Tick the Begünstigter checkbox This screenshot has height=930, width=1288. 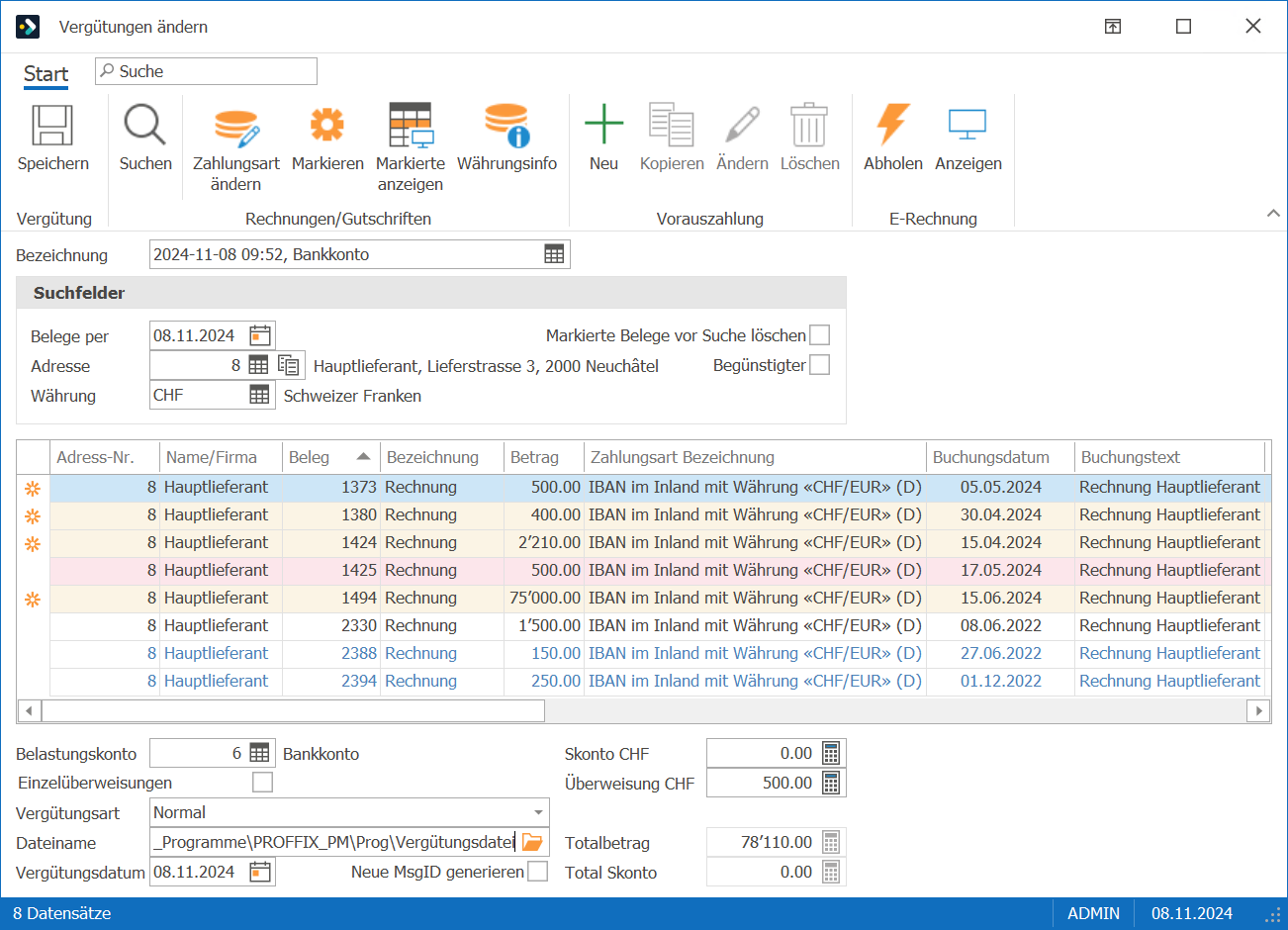[x=819, y=365]
